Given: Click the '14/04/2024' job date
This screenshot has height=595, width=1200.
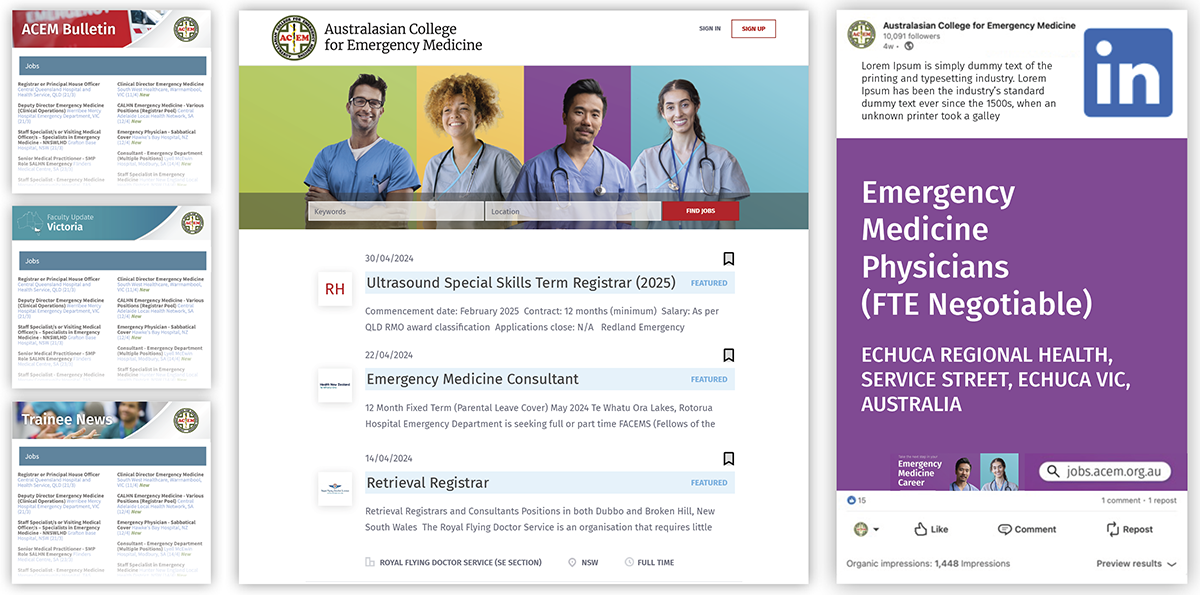Looking at the screenshot, I should pyautogui.click(x=389, y=458).
